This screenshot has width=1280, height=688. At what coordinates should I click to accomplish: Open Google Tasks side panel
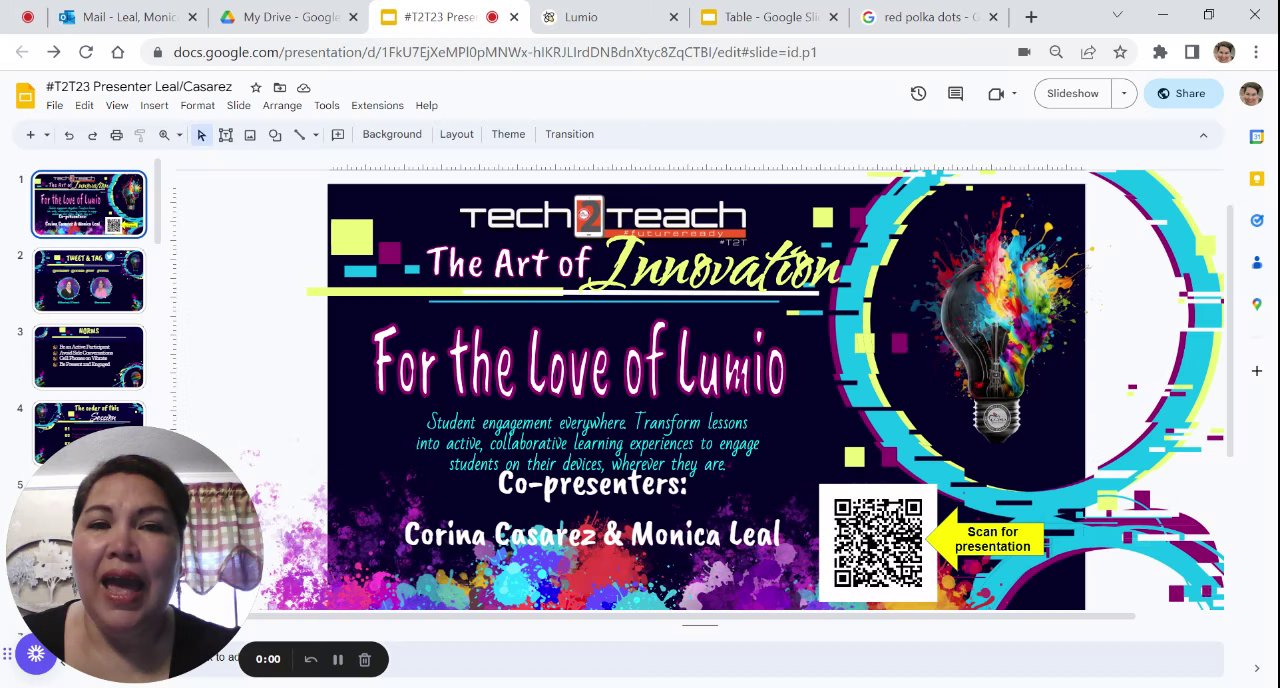(1257, 220)
